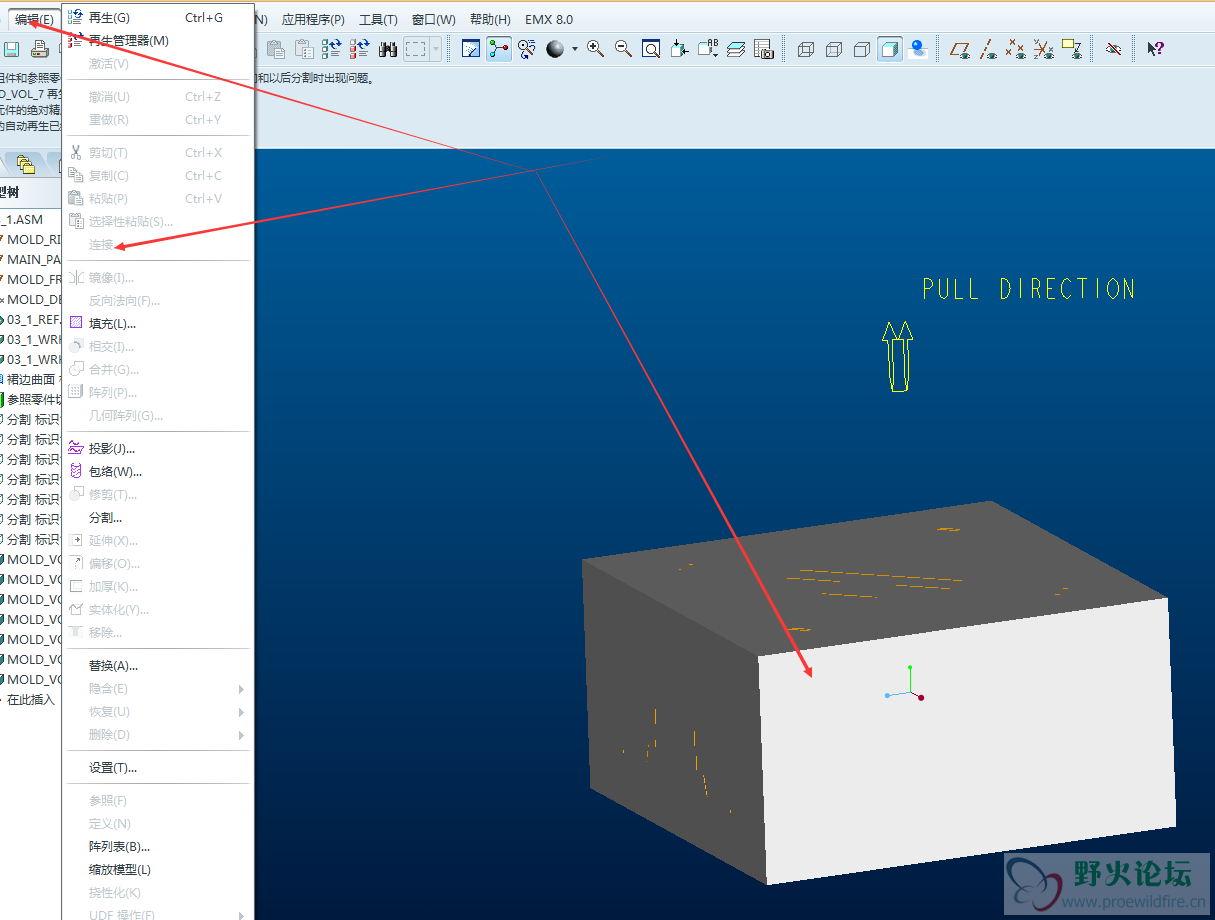Click the yellow pull direction arrow
This screenshot has height=920, width=1215.
coord(898,356)
